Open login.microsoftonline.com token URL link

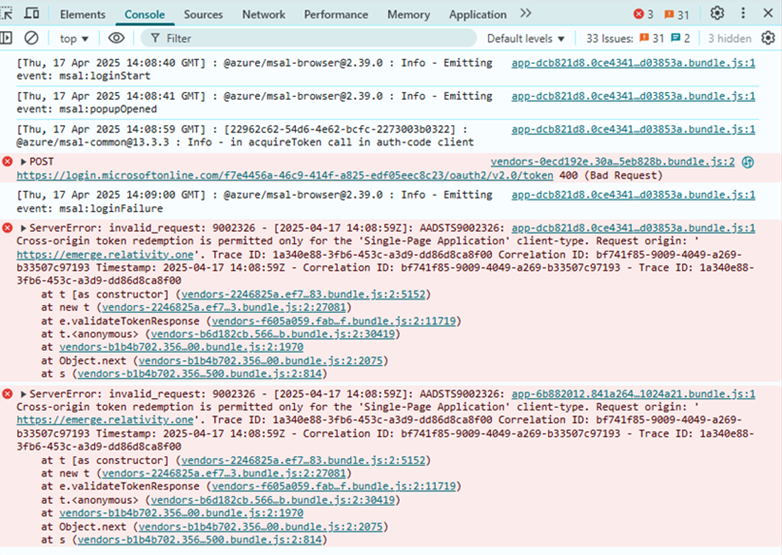point(285,176)
